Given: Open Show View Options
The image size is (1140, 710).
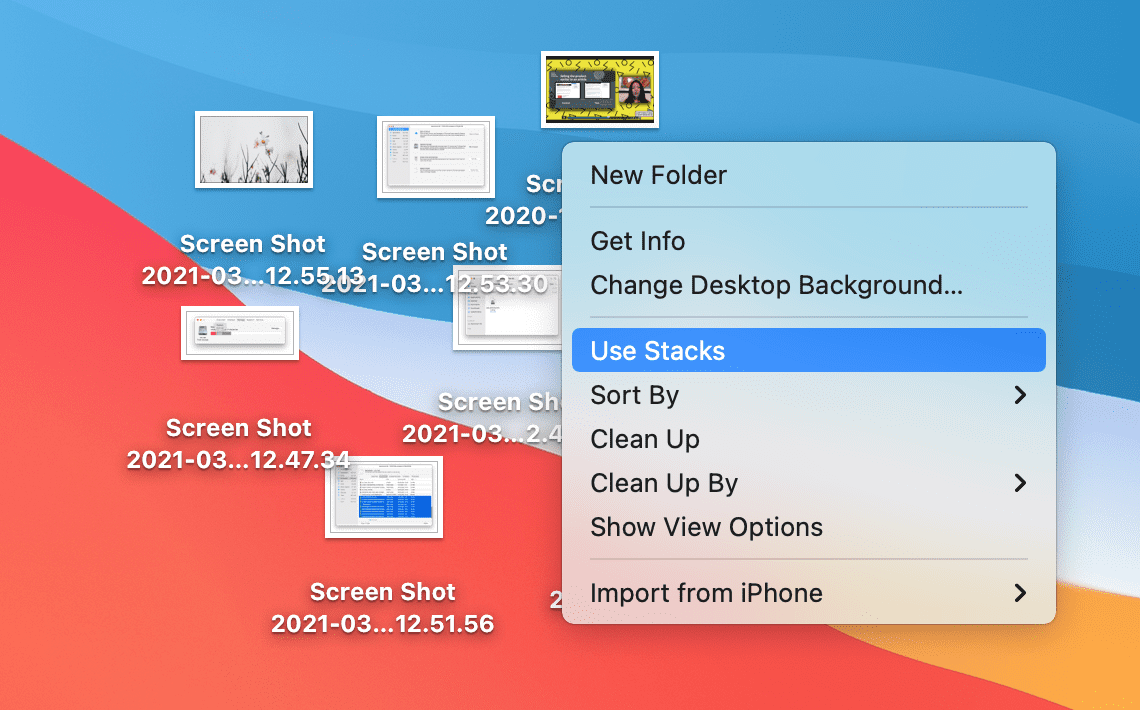Looking at the screenshot, I should click(706, 527).
